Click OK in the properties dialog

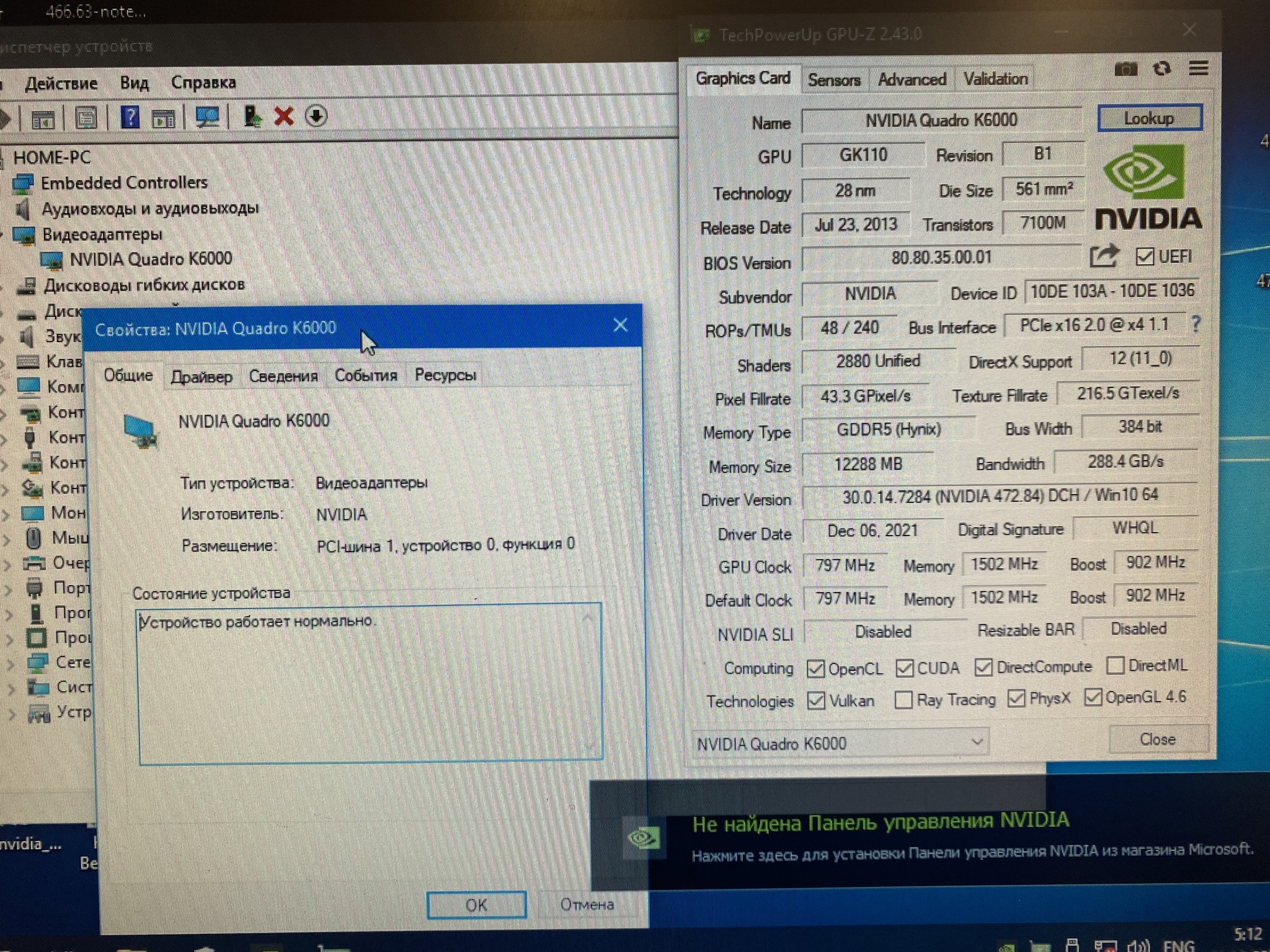476,905
